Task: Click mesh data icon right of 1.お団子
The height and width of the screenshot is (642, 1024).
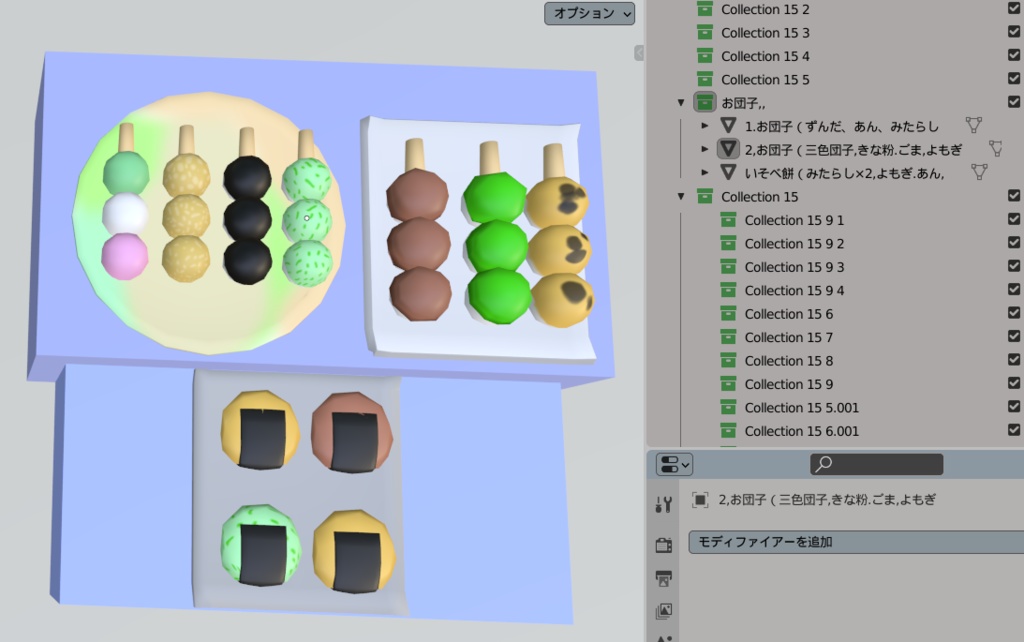Action: [974, 125]
